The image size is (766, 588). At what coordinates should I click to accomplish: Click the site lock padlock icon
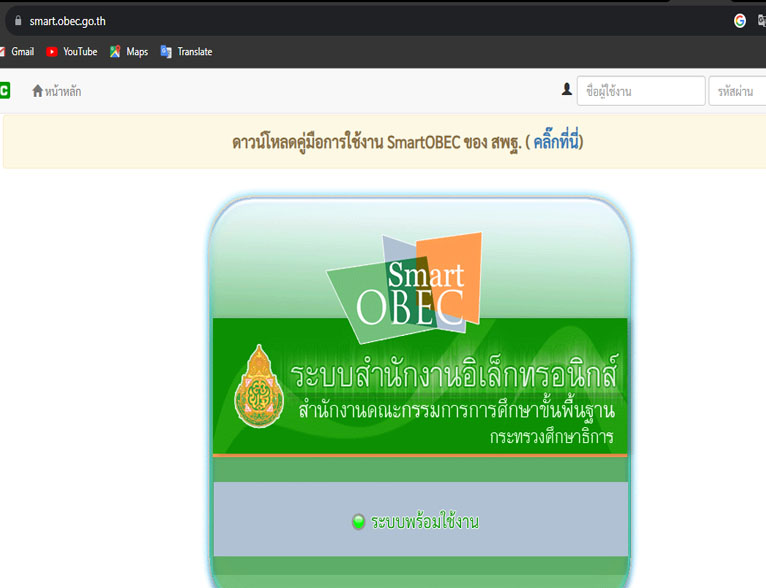(18, 21)
